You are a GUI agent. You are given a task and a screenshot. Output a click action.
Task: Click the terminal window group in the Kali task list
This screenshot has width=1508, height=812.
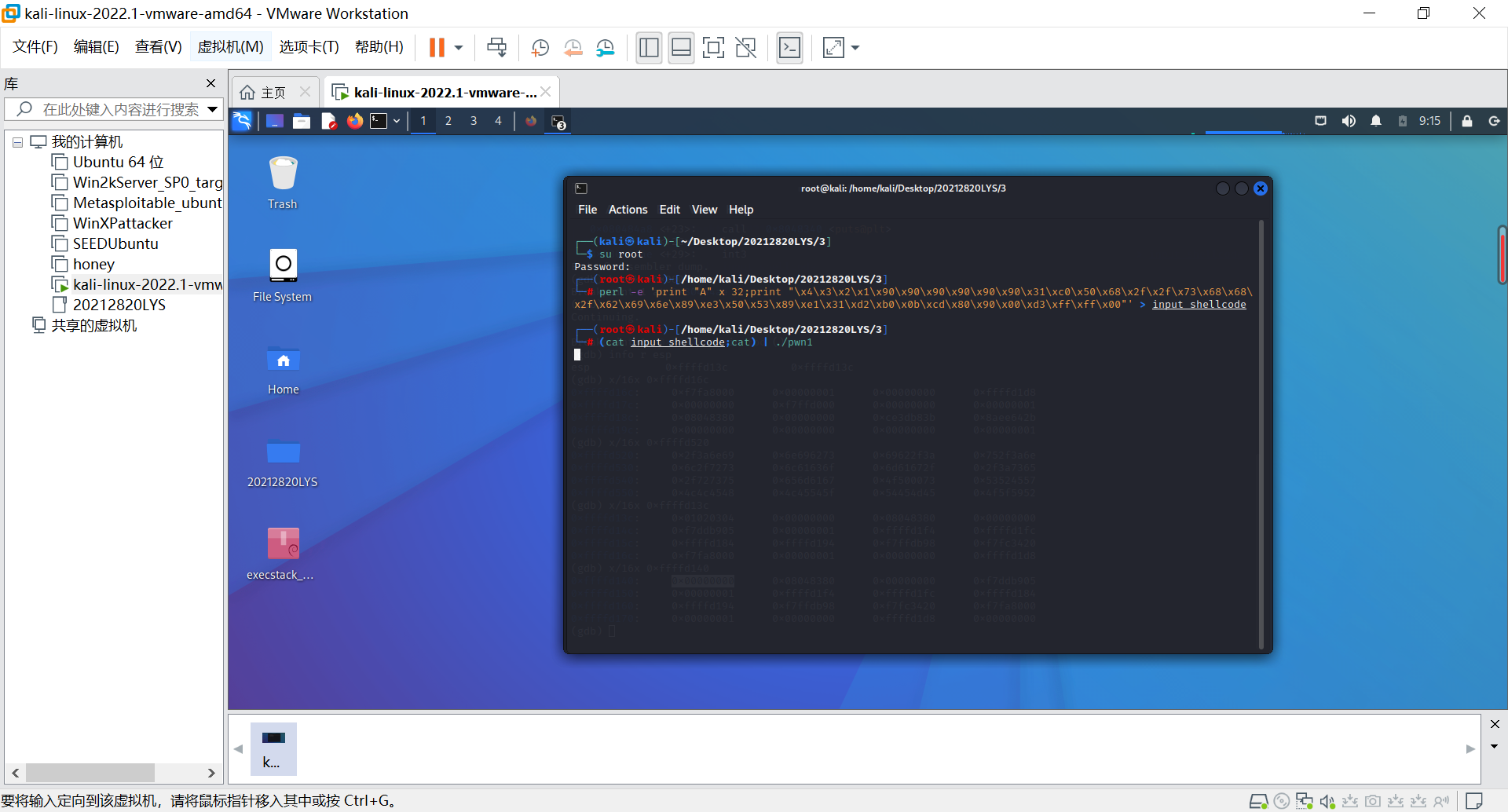point(558,122)
